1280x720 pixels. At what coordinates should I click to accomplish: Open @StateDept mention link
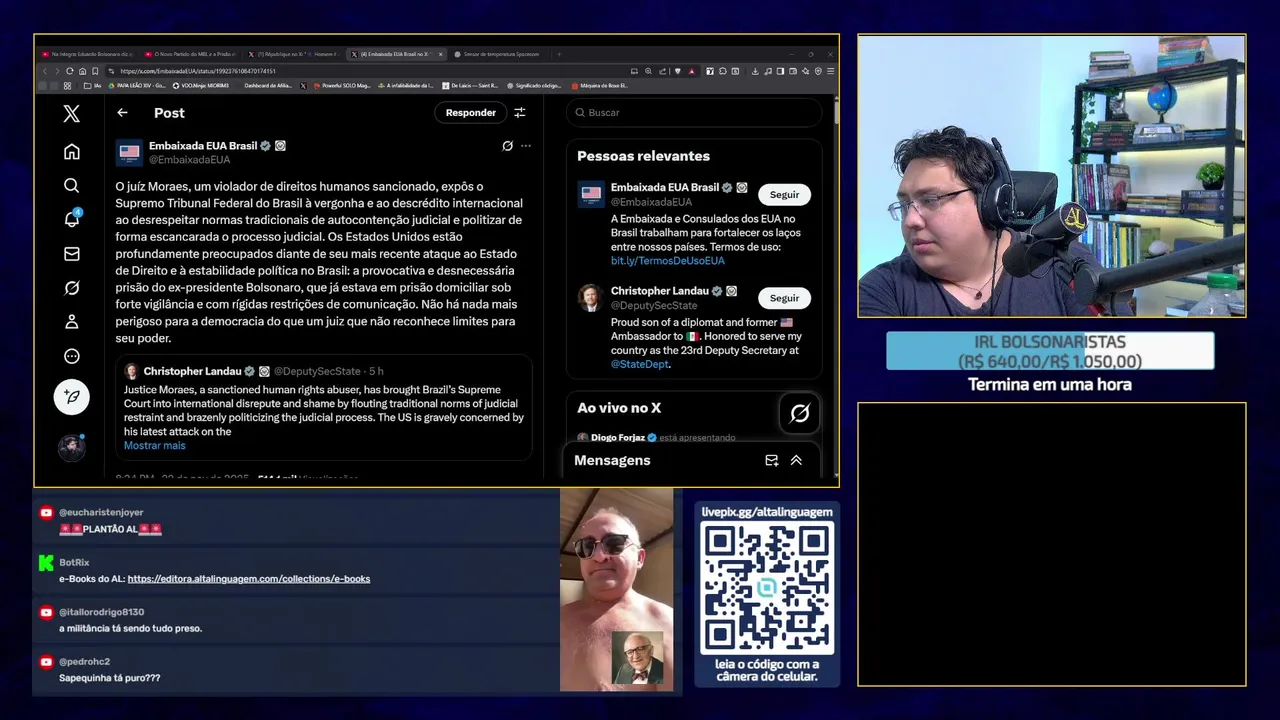click(x=640, y=365)
